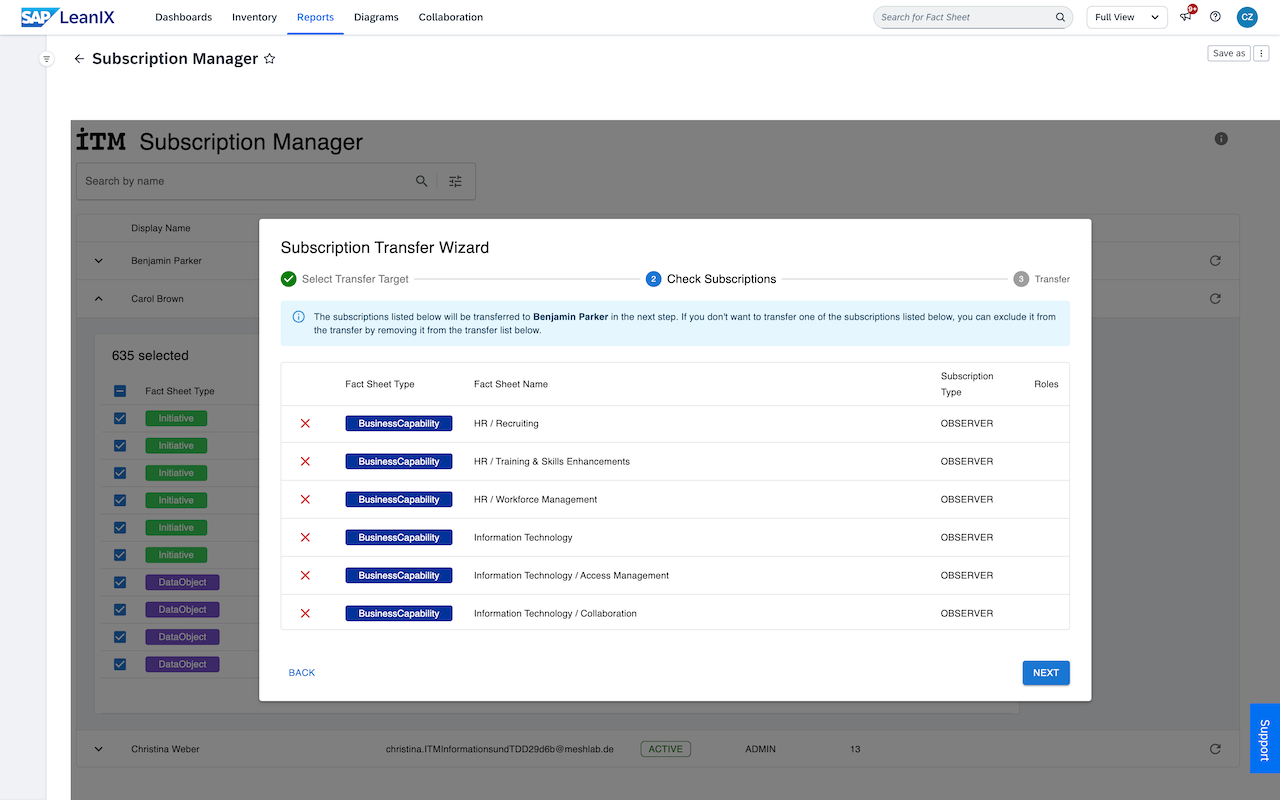This screenshot has height=800, width=1280.
Task: Open the Reports tab
Action: (316, 17)
